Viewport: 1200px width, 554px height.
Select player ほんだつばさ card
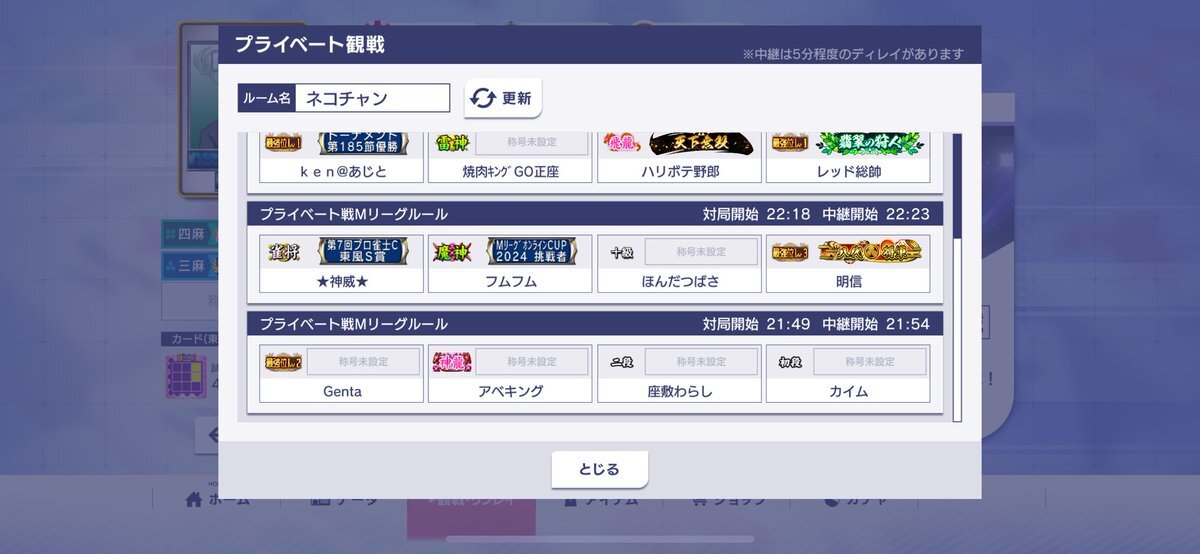tap(680, 264)
